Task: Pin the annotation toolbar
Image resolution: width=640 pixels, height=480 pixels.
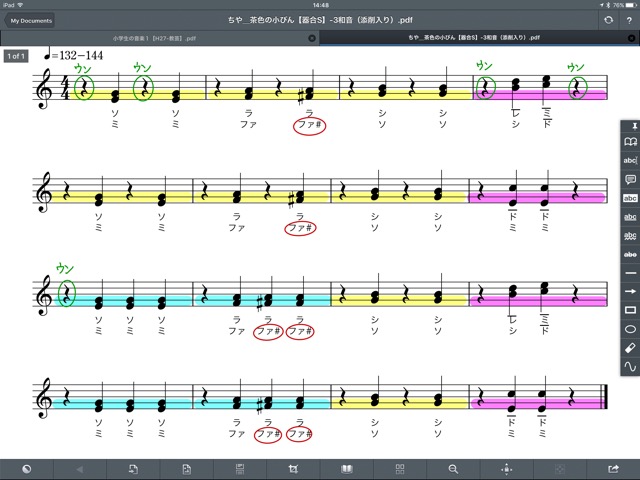Action: pos(634,127)
